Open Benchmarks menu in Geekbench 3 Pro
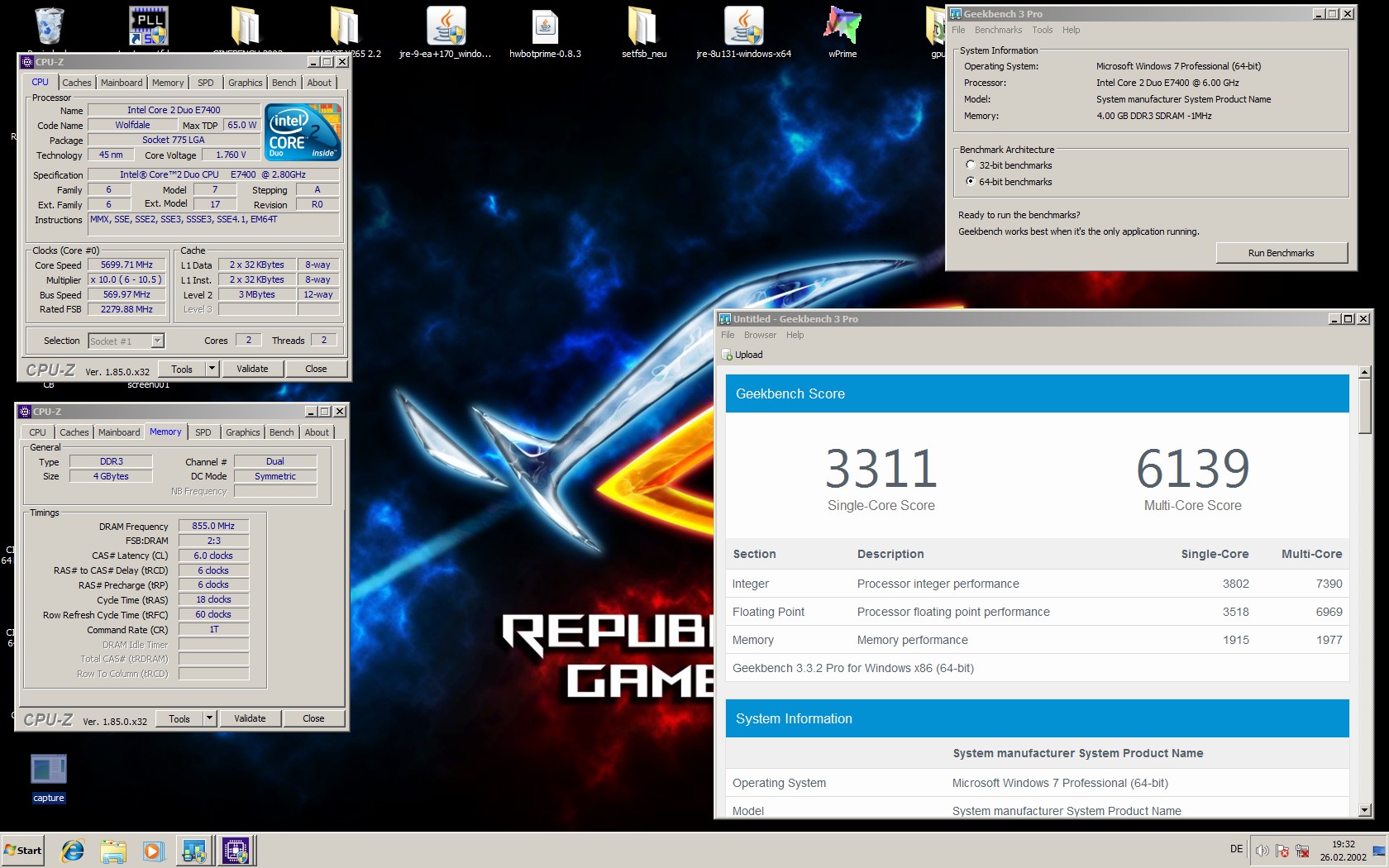Screen dimensions: 1389x868 pyautogui.click(x=998, y=30)
